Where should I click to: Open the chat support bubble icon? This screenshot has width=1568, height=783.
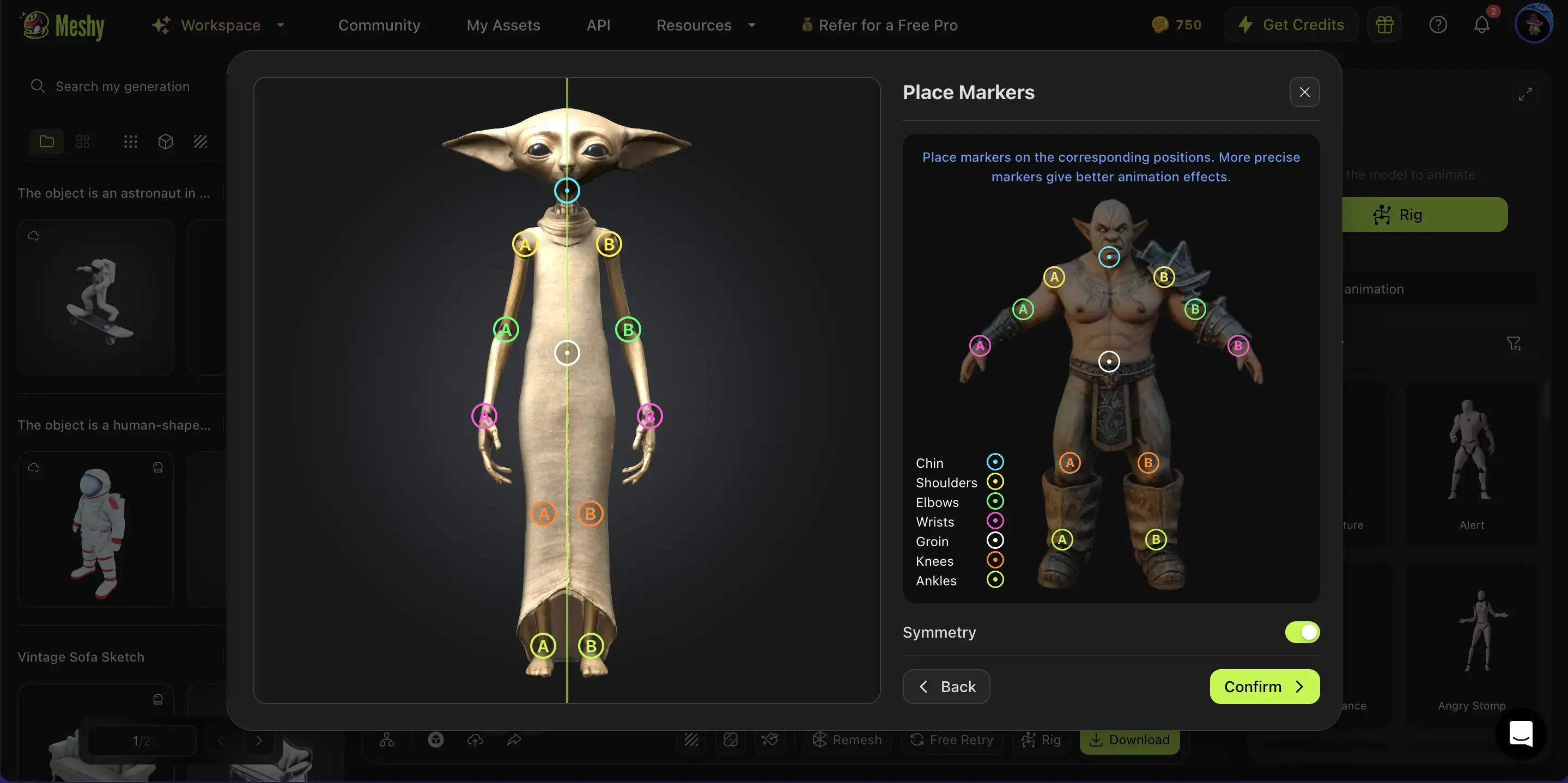[x=1521, y=733]
